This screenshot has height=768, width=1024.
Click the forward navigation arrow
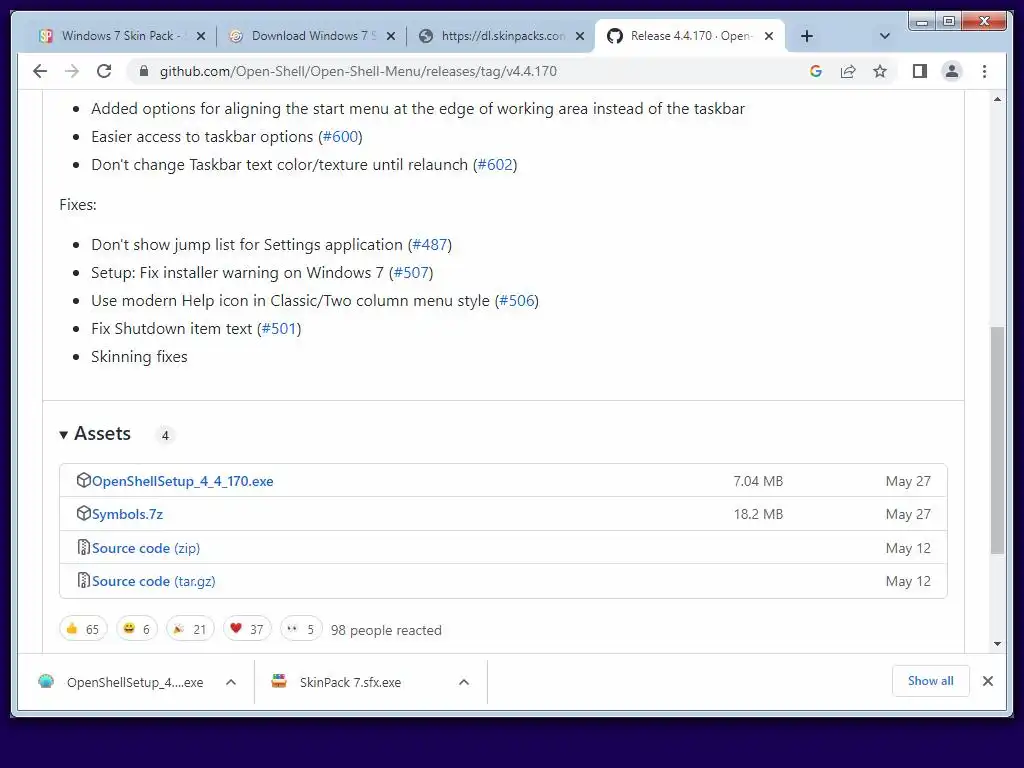(72, 71)
